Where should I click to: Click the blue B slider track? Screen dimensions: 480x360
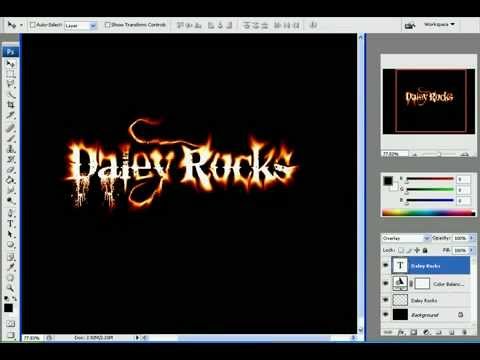[430, 201]
